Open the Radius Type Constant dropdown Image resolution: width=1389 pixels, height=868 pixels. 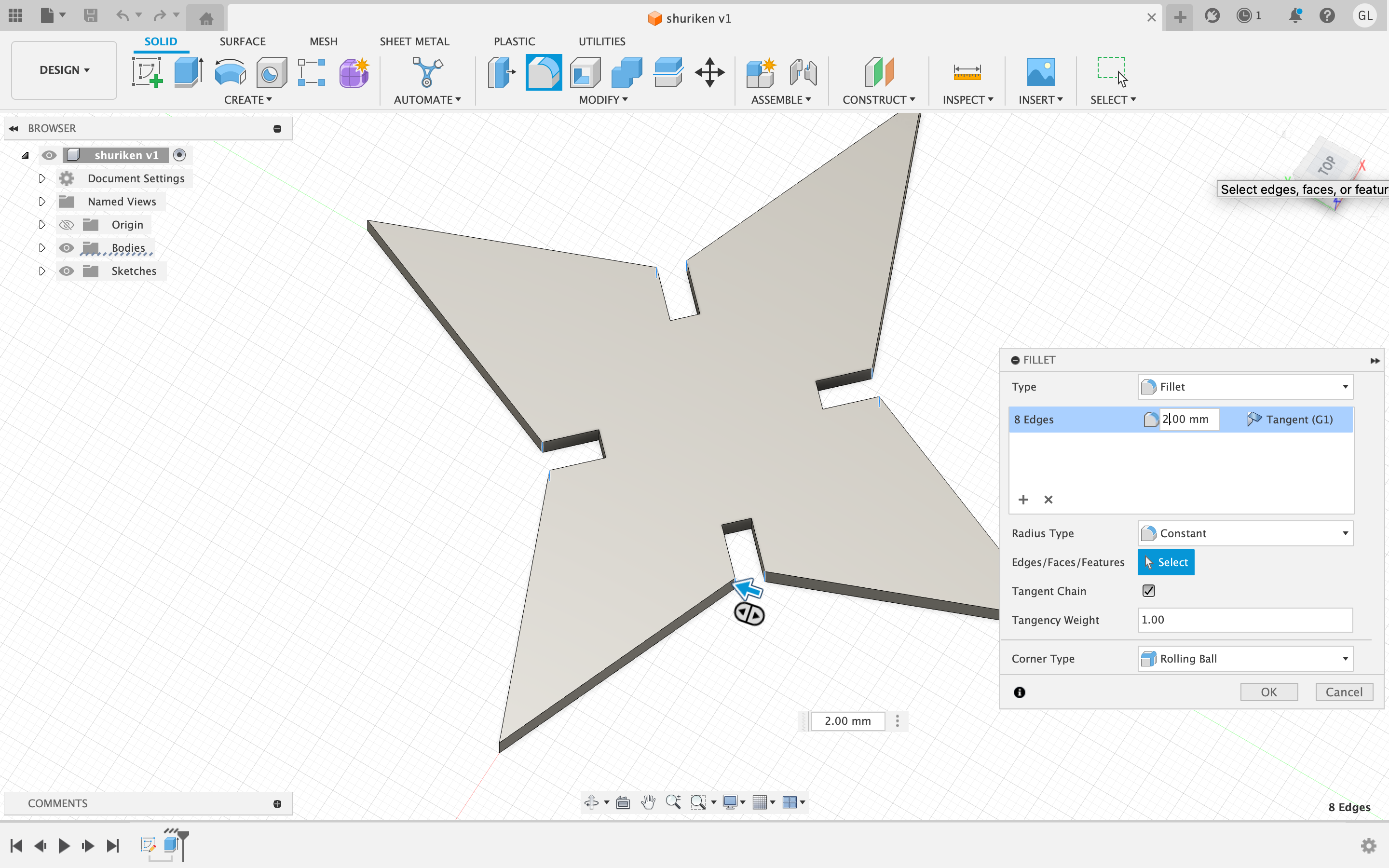click(1245, 533)
